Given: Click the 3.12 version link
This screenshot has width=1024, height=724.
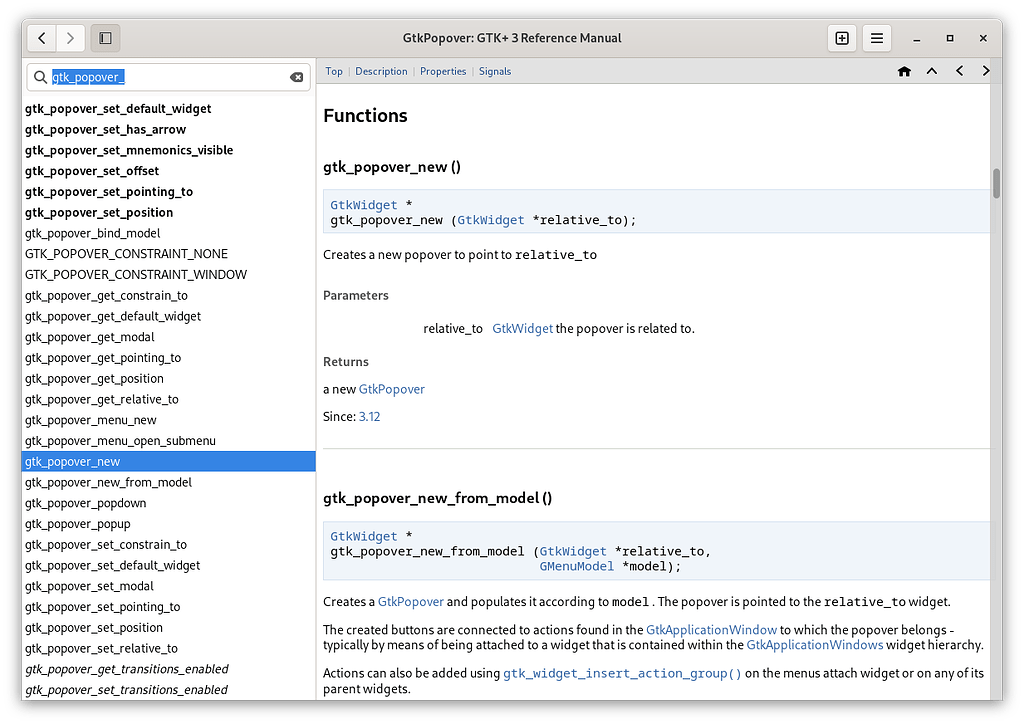Looking at the screenshot, I should [x=368, y=416].
